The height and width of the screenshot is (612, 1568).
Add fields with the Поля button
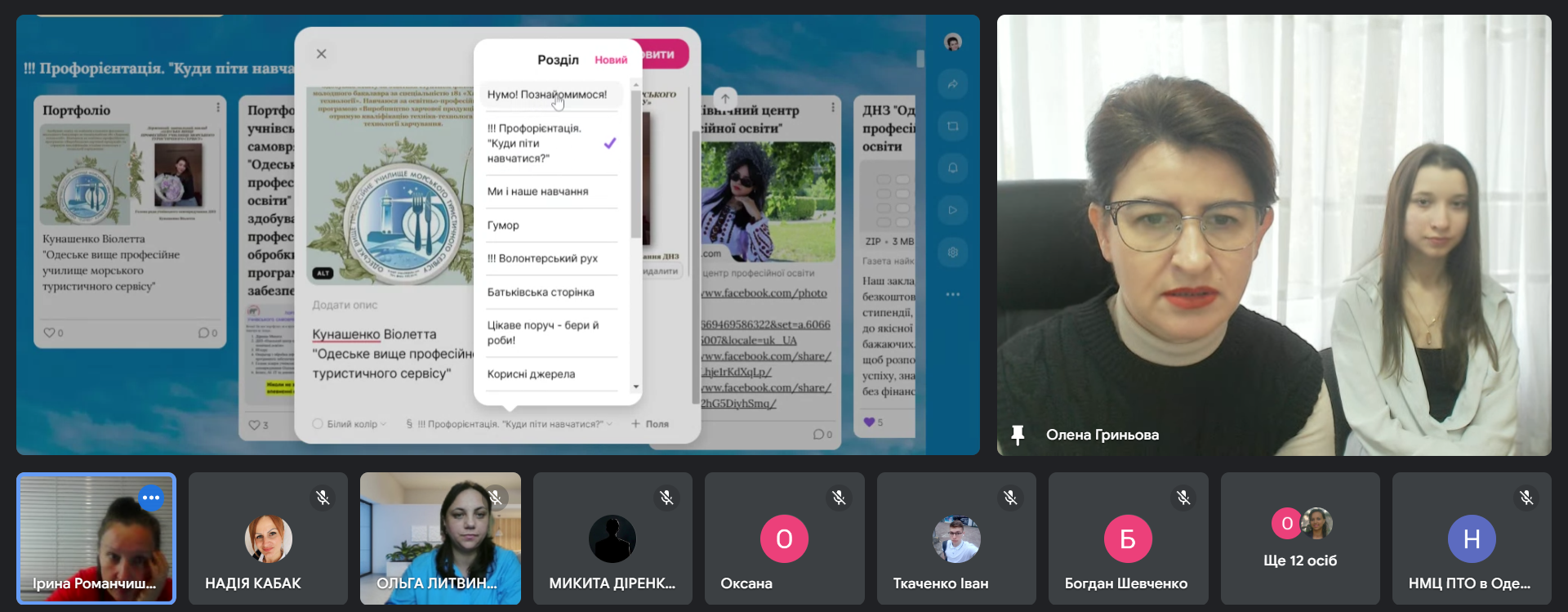[x=650, y=424]
